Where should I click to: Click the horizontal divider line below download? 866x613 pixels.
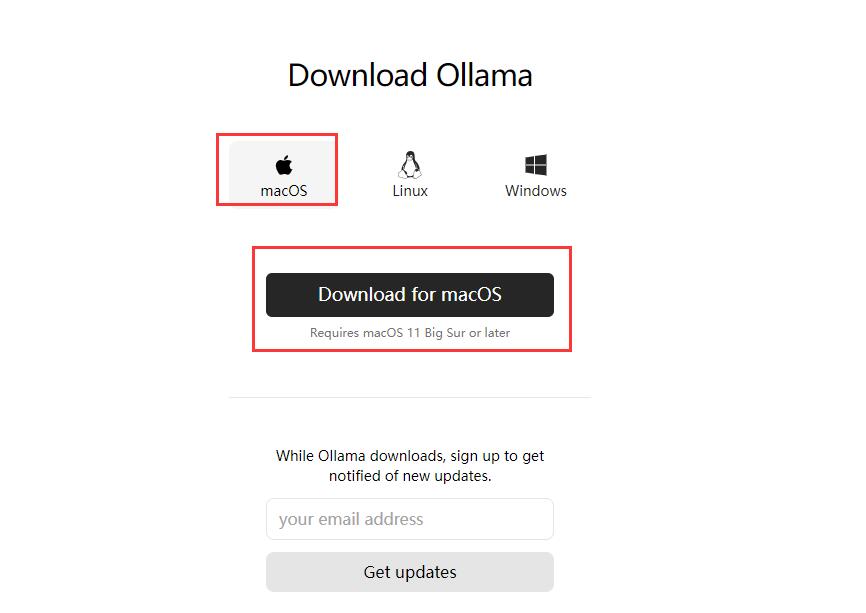coord(410,397)
